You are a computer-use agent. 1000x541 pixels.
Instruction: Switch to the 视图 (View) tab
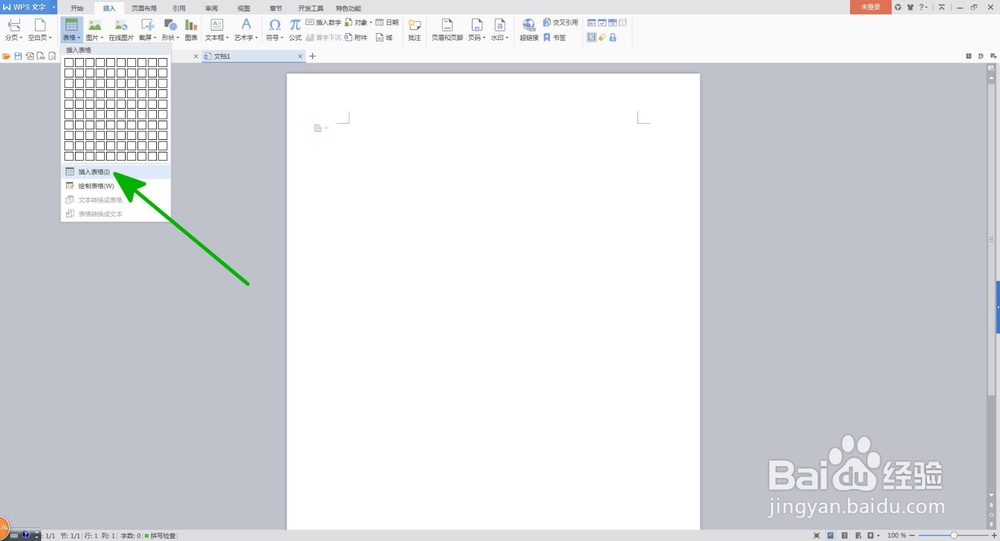pyautogui.click(x=244, y=8)
